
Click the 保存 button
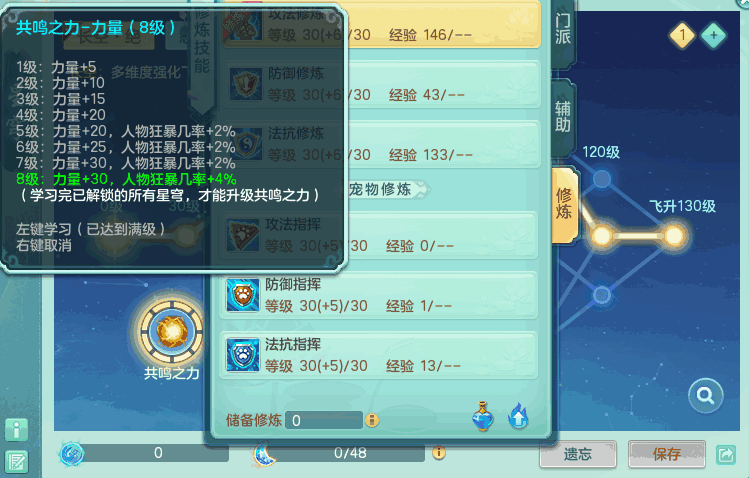[x=666, y=454]
